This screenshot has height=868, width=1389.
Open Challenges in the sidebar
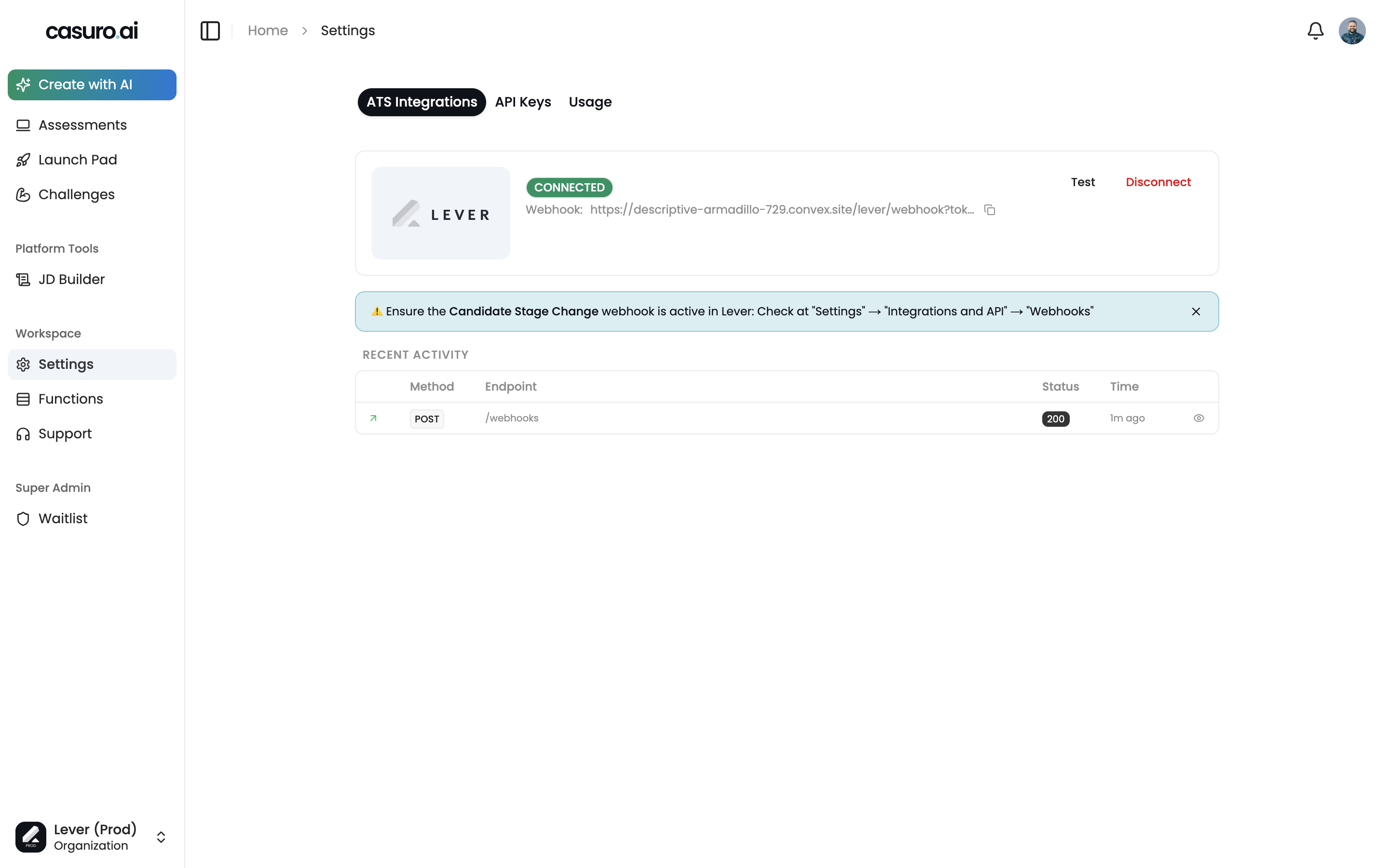(x=76, y=195)
